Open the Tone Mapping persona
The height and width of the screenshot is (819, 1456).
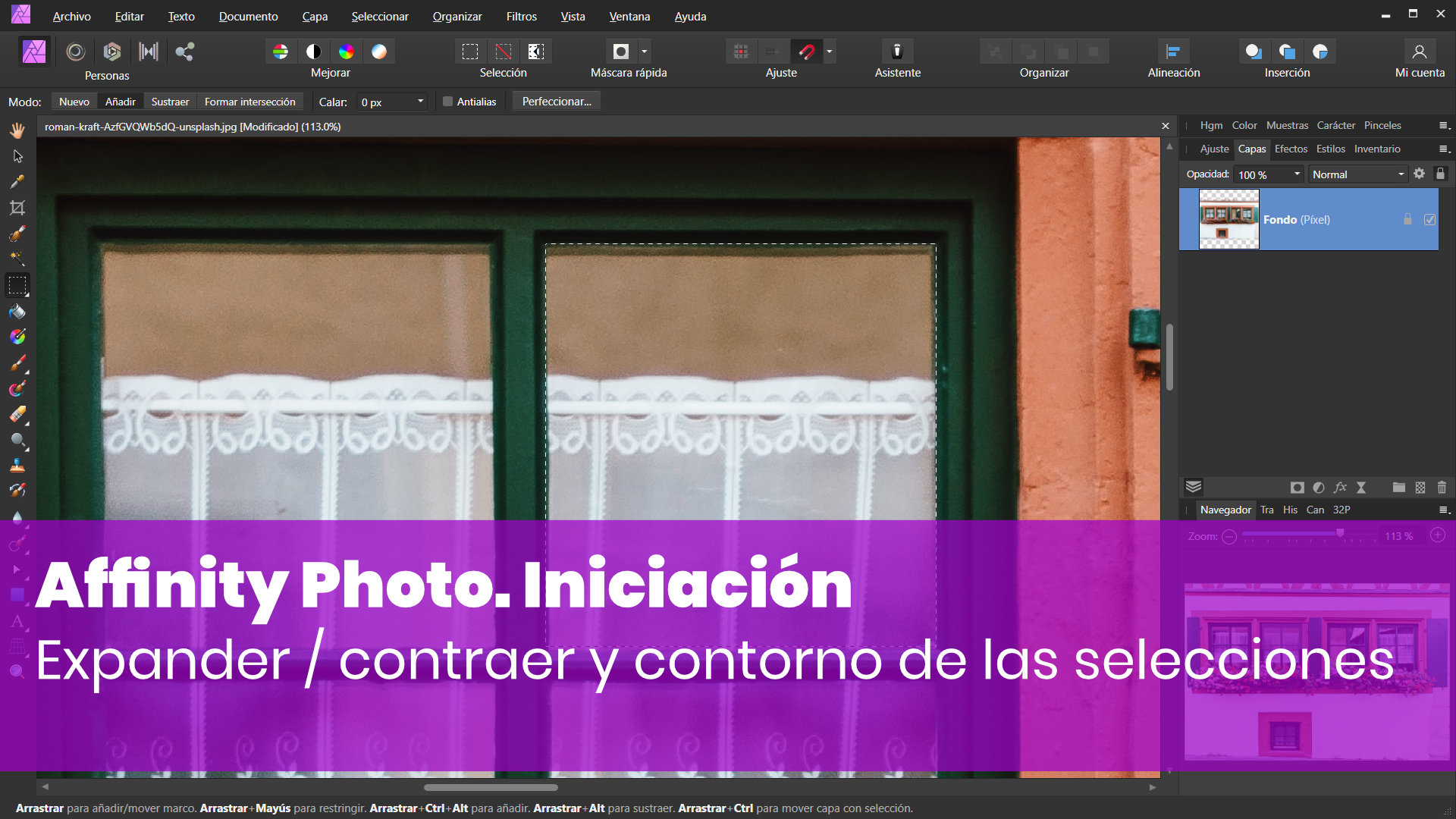149,52
